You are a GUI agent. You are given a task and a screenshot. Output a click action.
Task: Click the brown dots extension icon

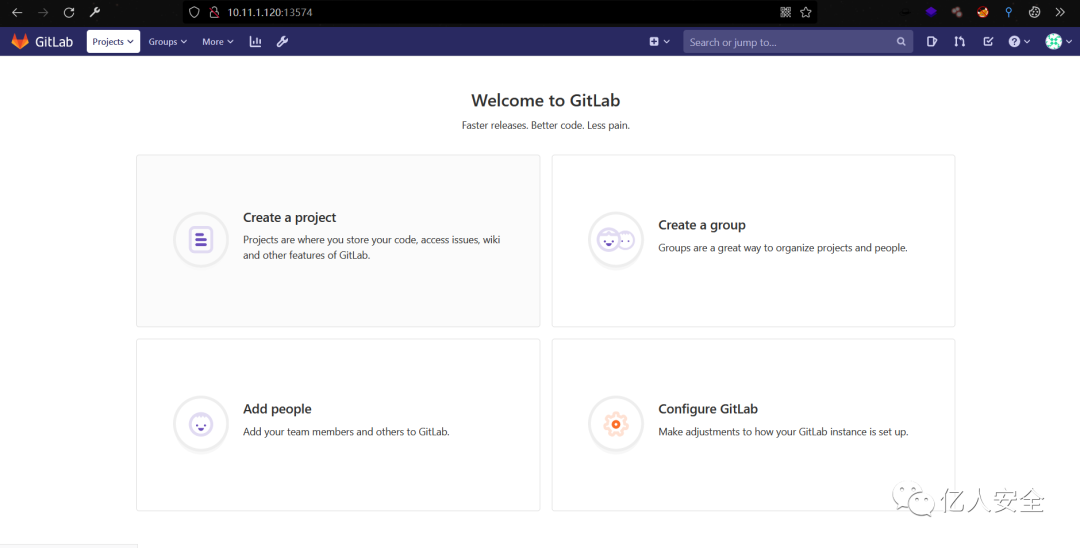[957, 12]
